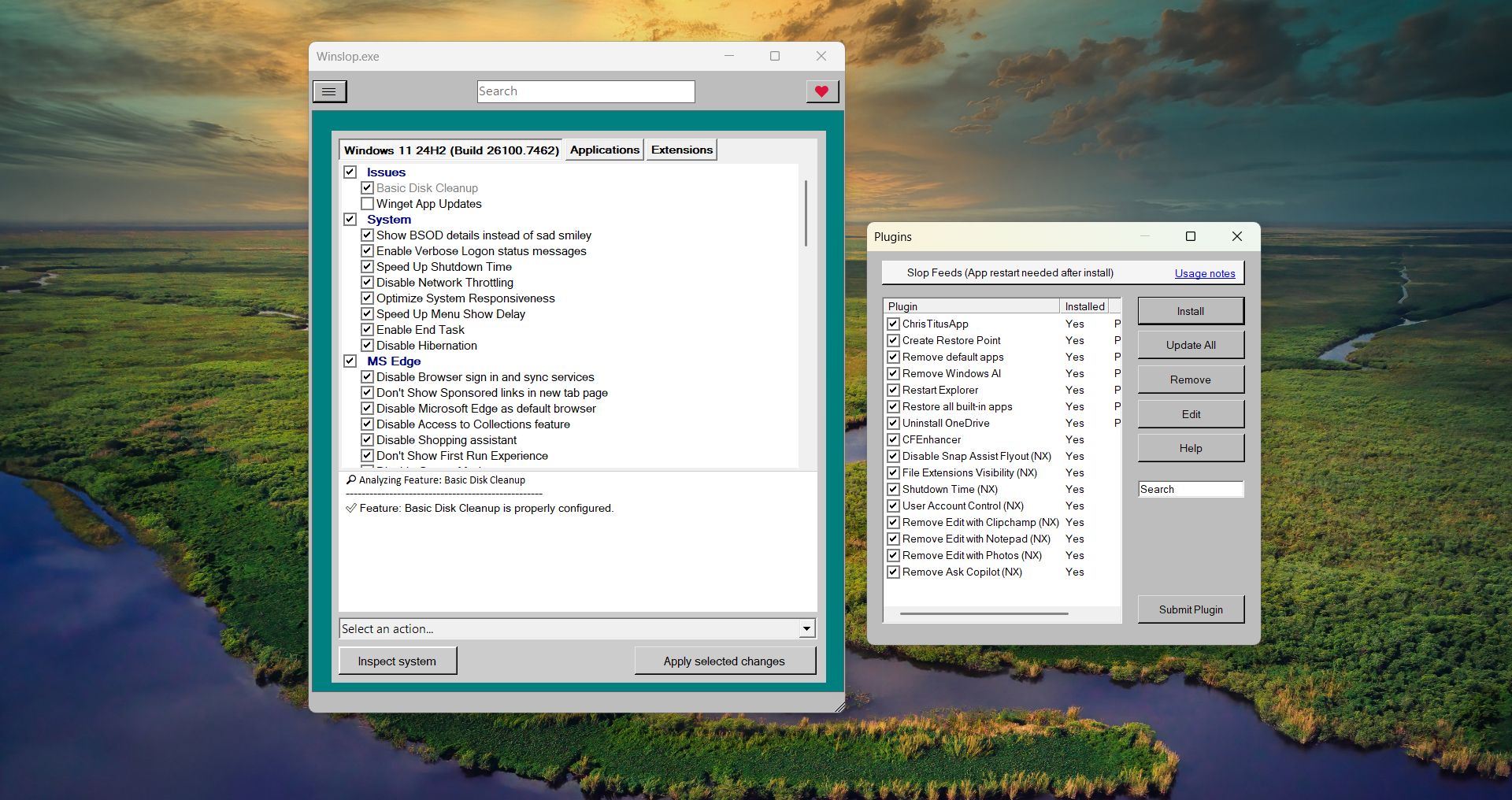The image size is (1512, 800).
Task: Click Update All for plugins
Action: click(x=1190, y=344)
